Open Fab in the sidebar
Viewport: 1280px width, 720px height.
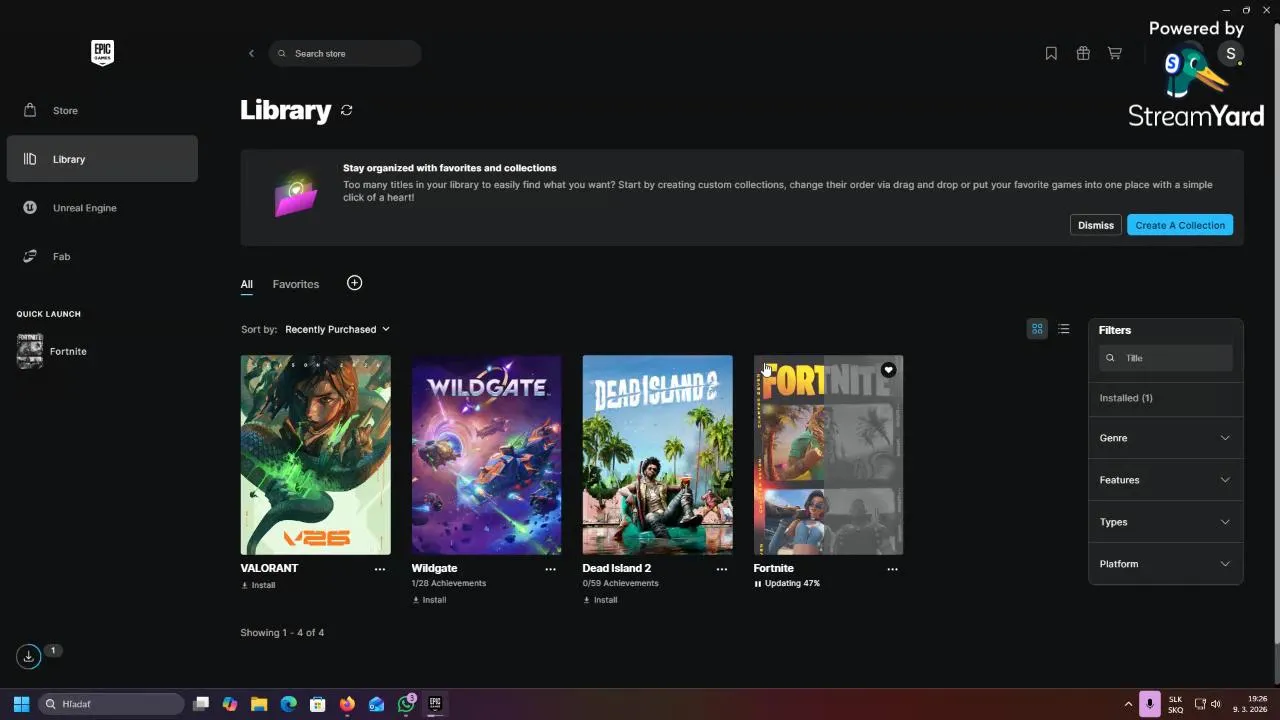click(102, 256)
